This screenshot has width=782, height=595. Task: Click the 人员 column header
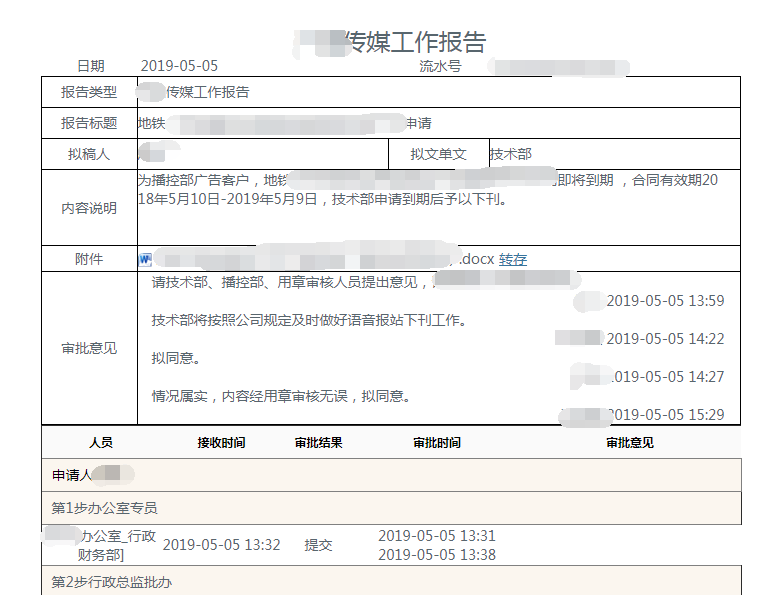click(101, 442)
